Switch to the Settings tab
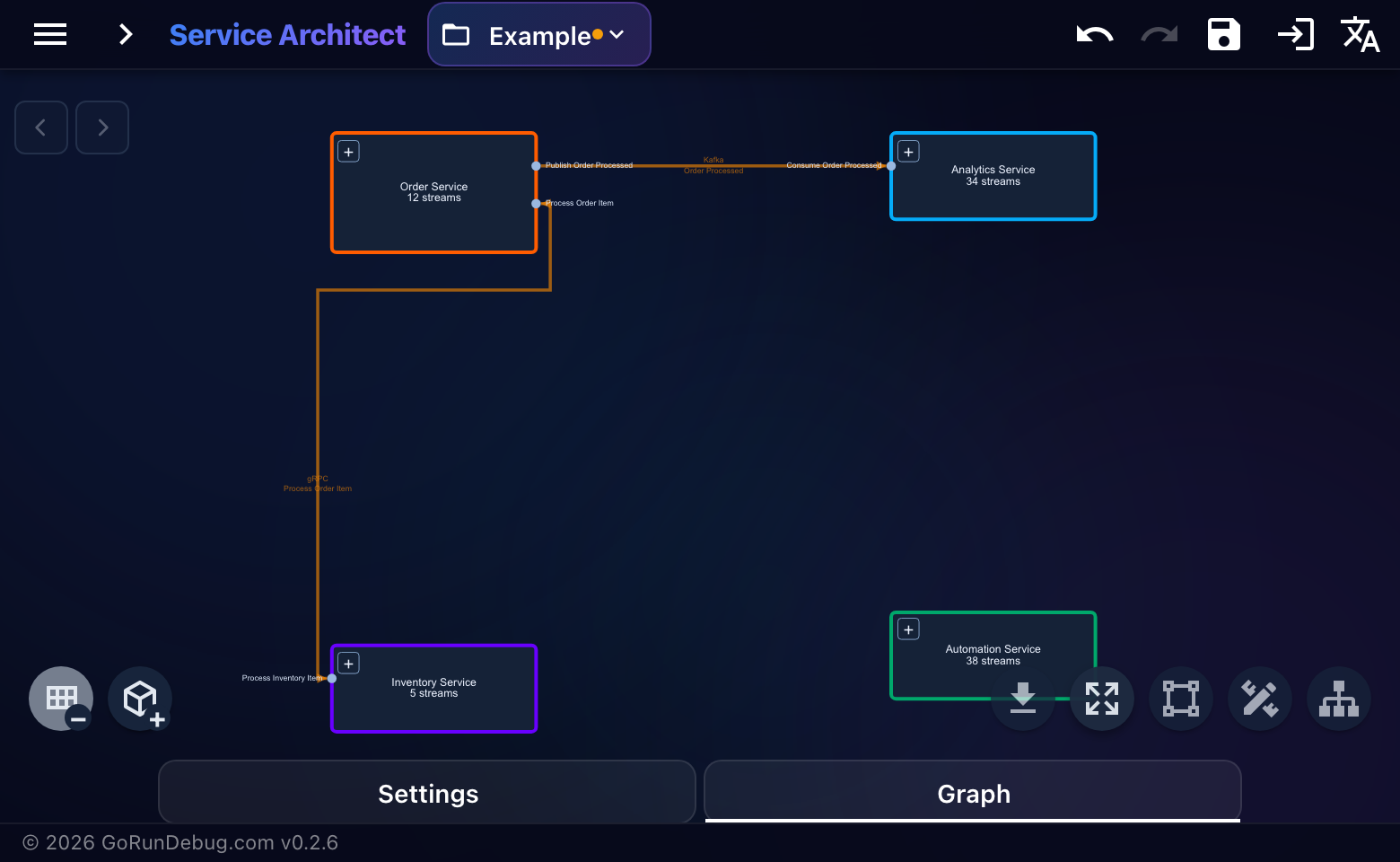1400x862 pixels. [427, 793]
